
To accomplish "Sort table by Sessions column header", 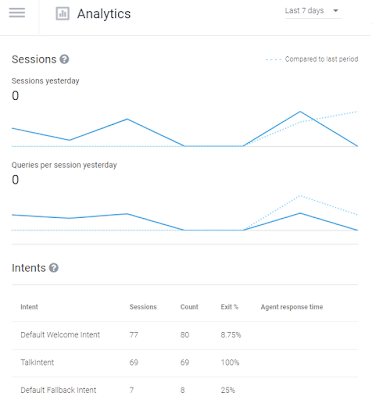I will [143, 307].
